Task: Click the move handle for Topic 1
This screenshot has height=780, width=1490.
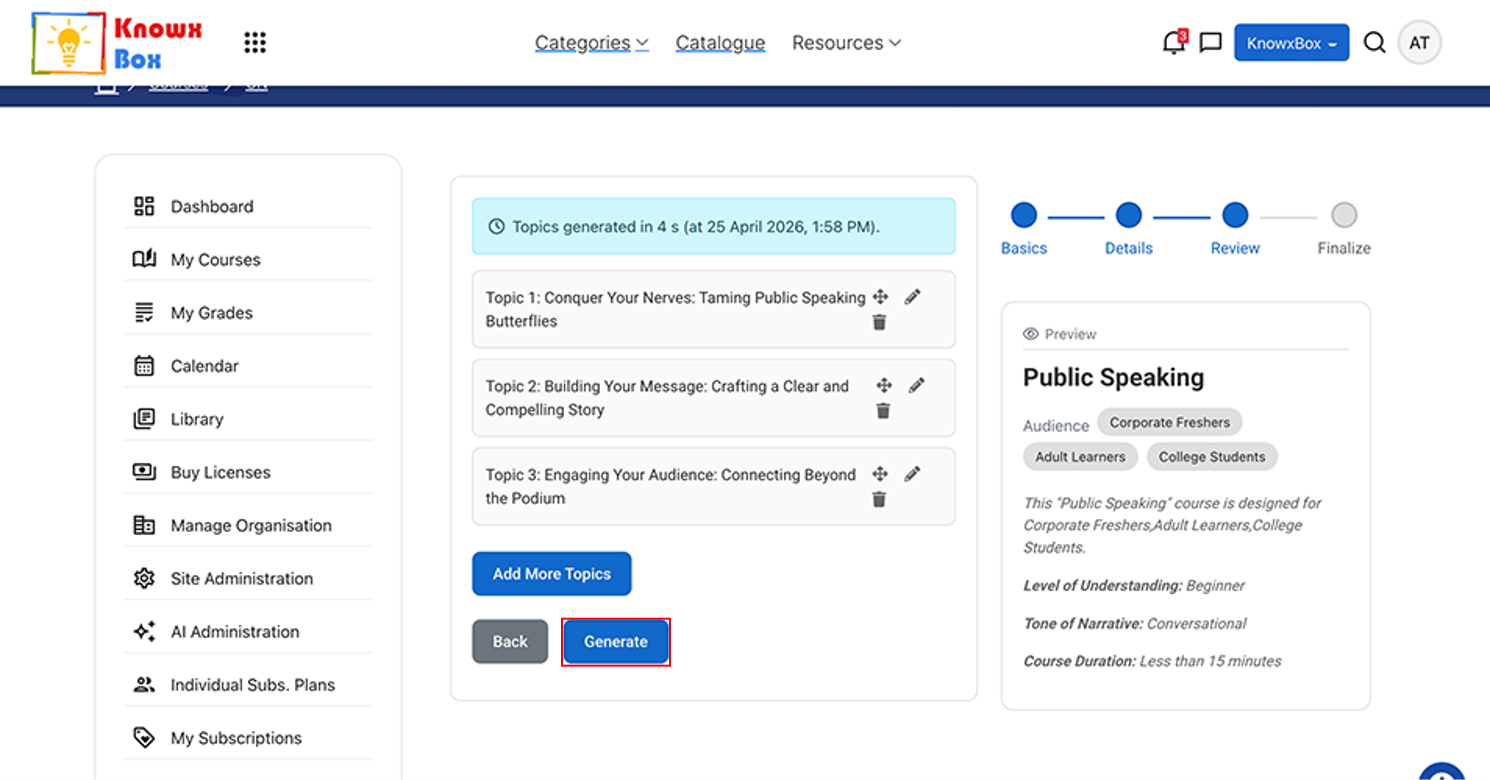Action: click(x=880, y=297)
